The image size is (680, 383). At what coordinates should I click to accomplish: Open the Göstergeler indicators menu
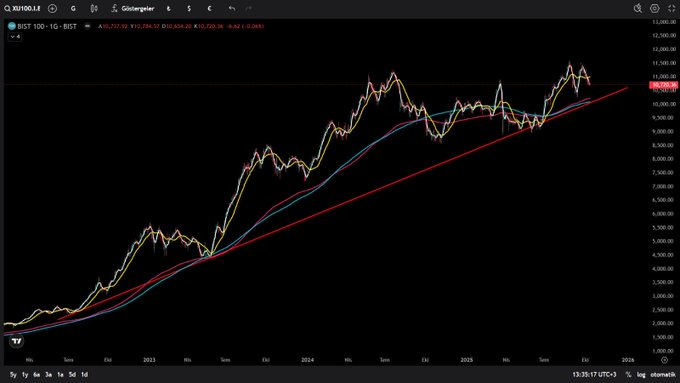pyautogui.click(x=133, y=8)
